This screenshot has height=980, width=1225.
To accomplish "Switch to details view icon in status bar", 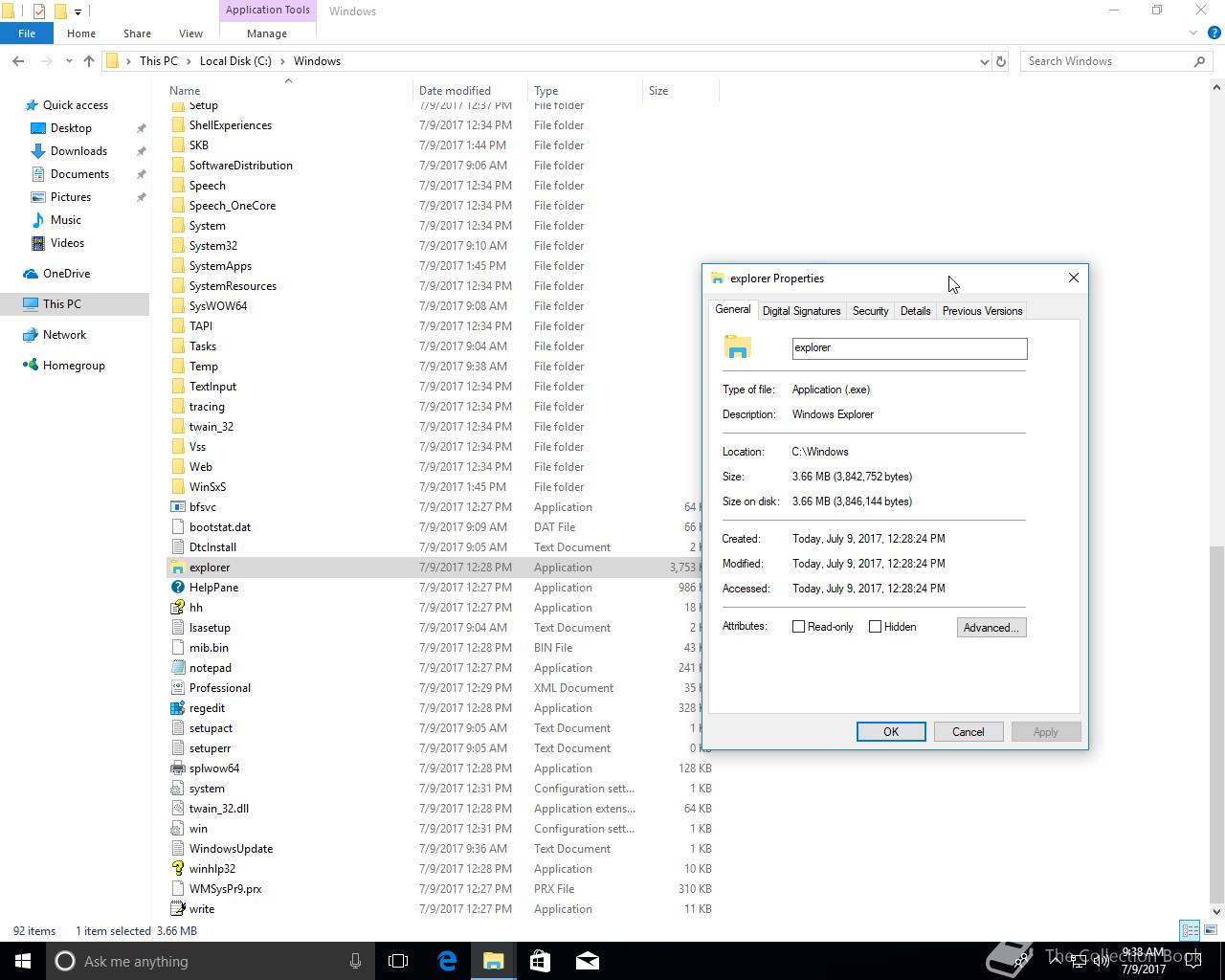I will pyautogui.click(x=1190, y=930).
